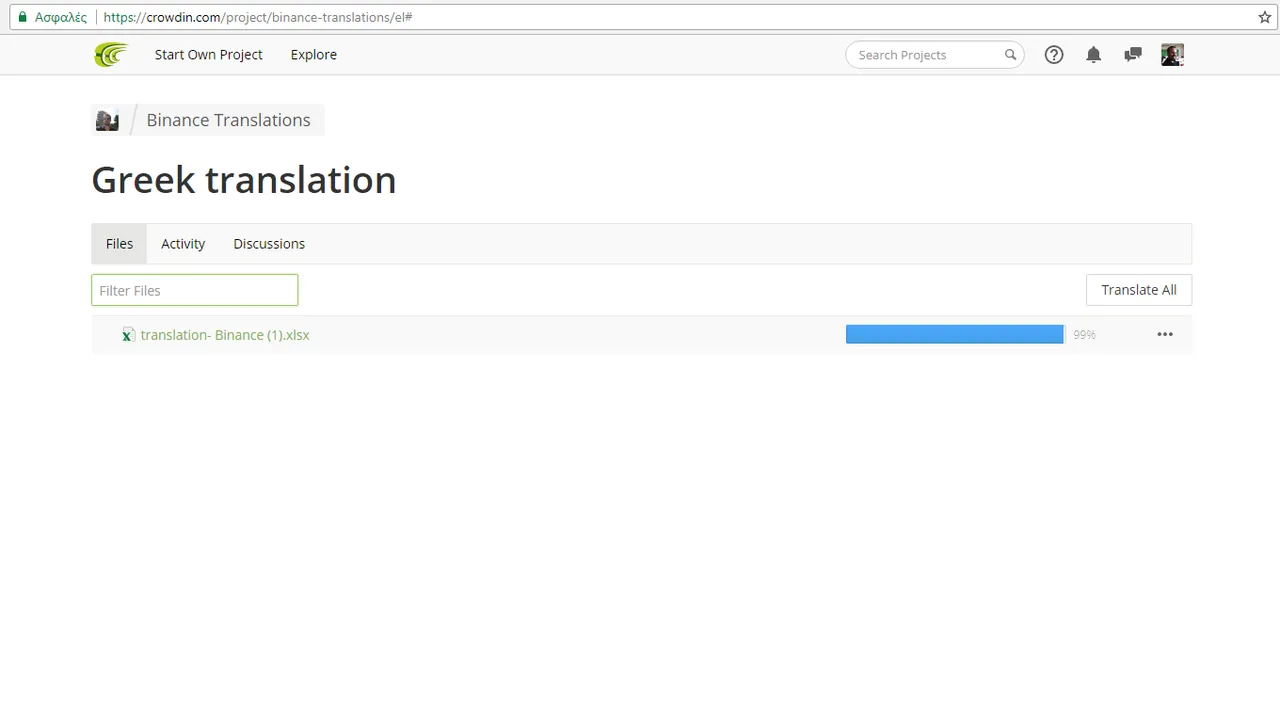Switch to the Discussions tab
This screenshot has height=706, width=1280.
[269, 244]
